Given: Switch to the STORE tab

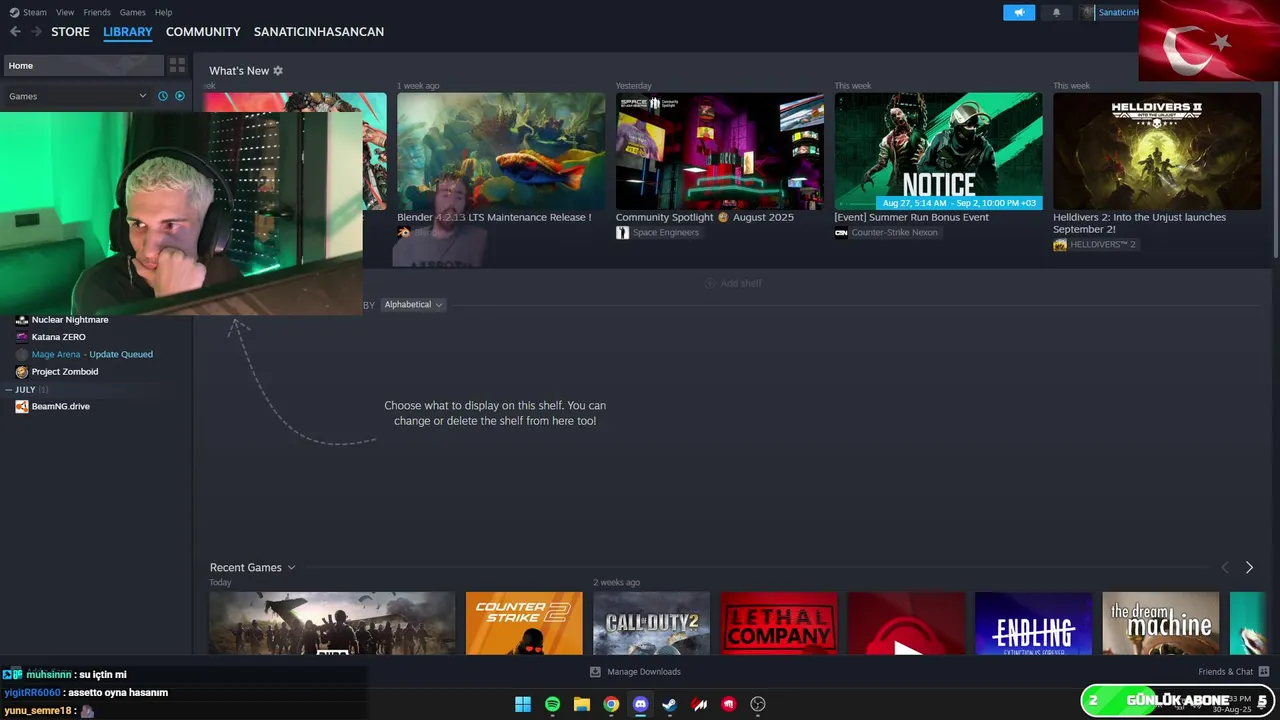Looking at the screenshot, I should [71, 32].
